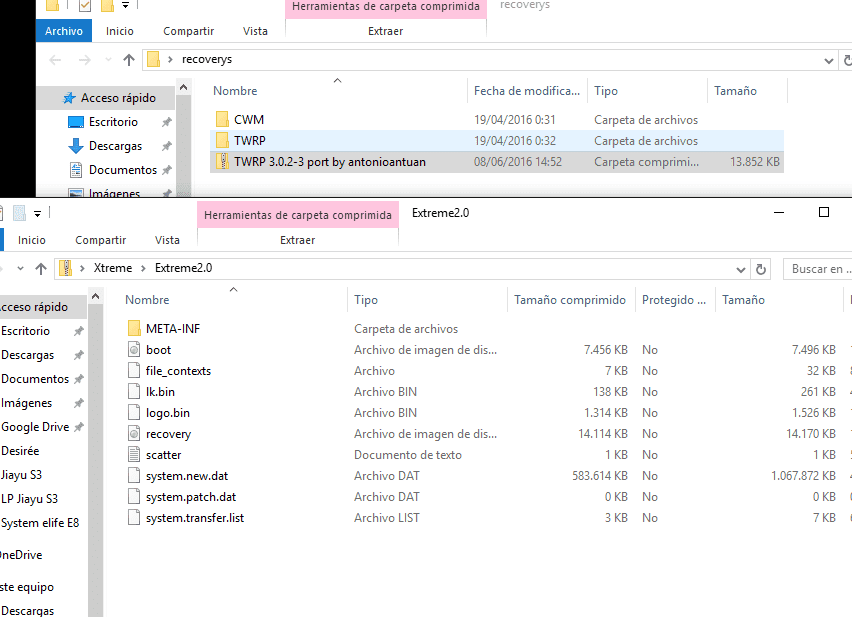The width and height of the screenshot is (852, 617).
Task: Click the scatter text document icon
Action: (134, 455)
